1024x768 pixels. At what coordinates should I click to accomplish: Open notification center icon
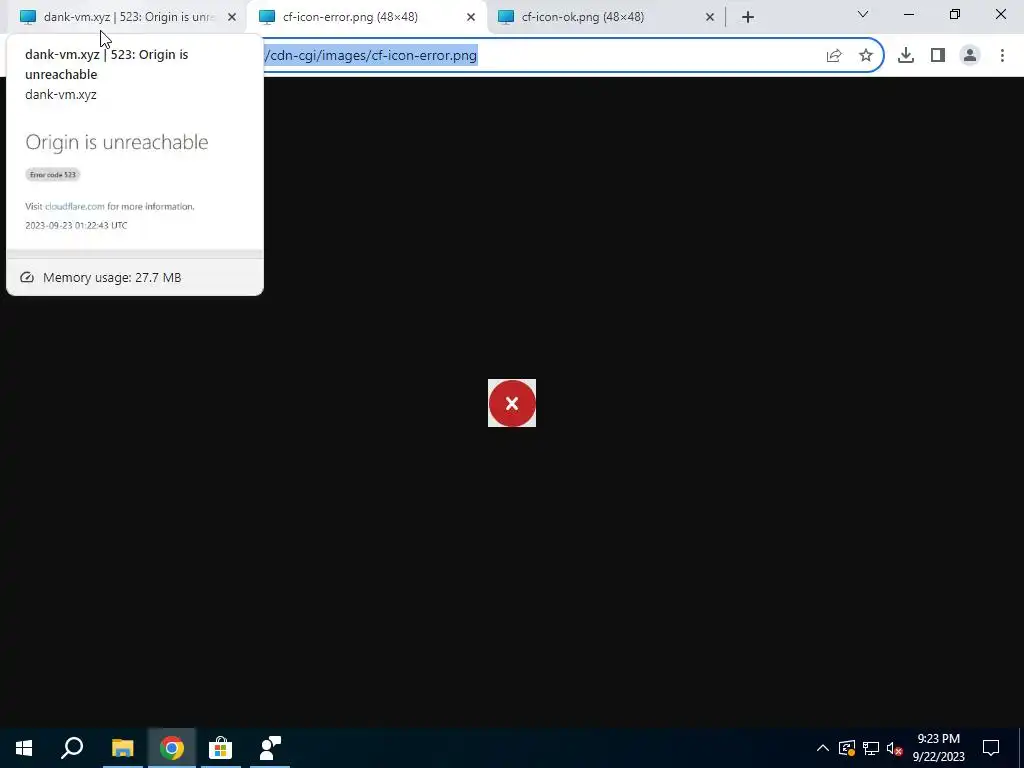(x=991, y=748)
